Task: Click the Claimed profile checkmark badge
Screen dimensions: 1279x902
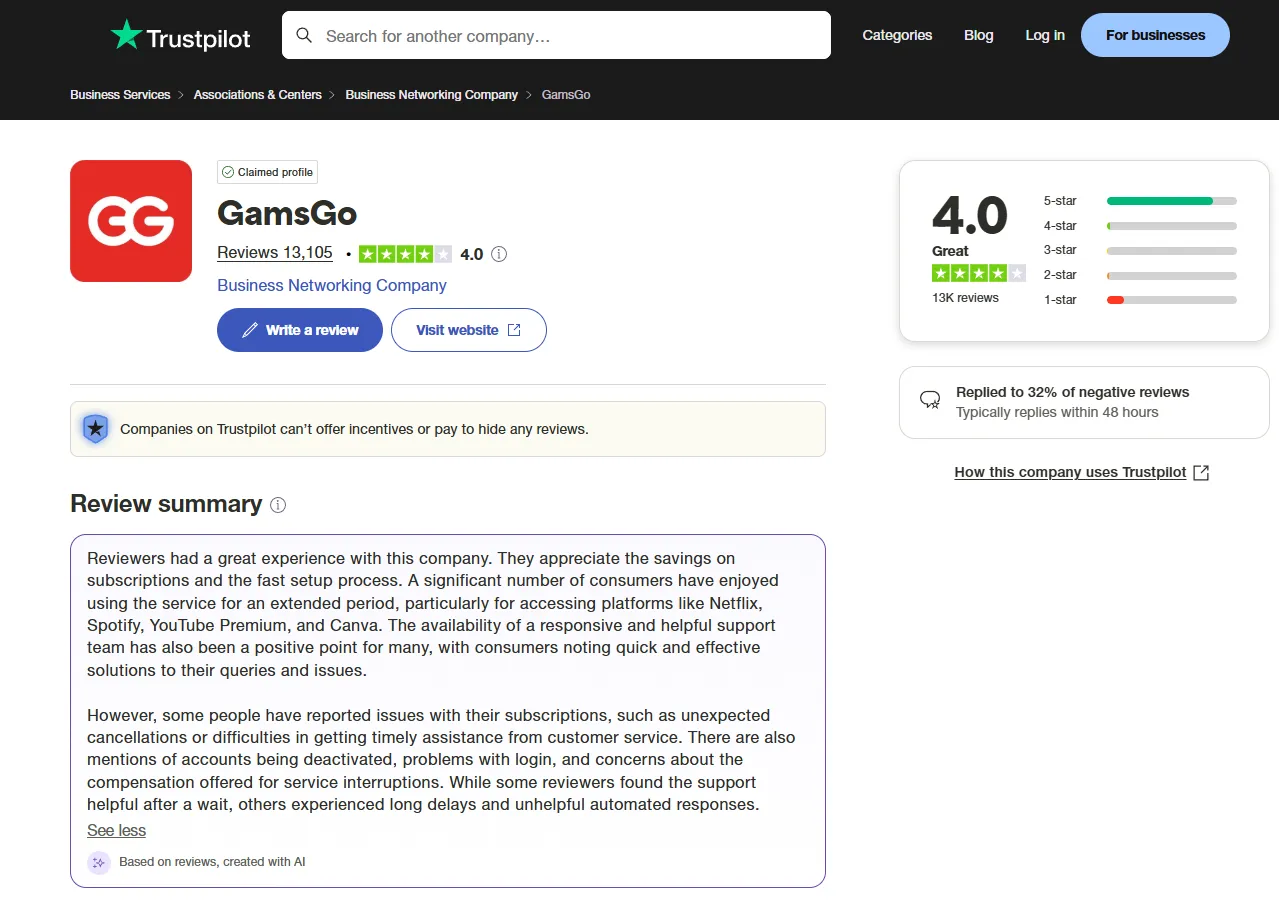Action: click(267, 172)
